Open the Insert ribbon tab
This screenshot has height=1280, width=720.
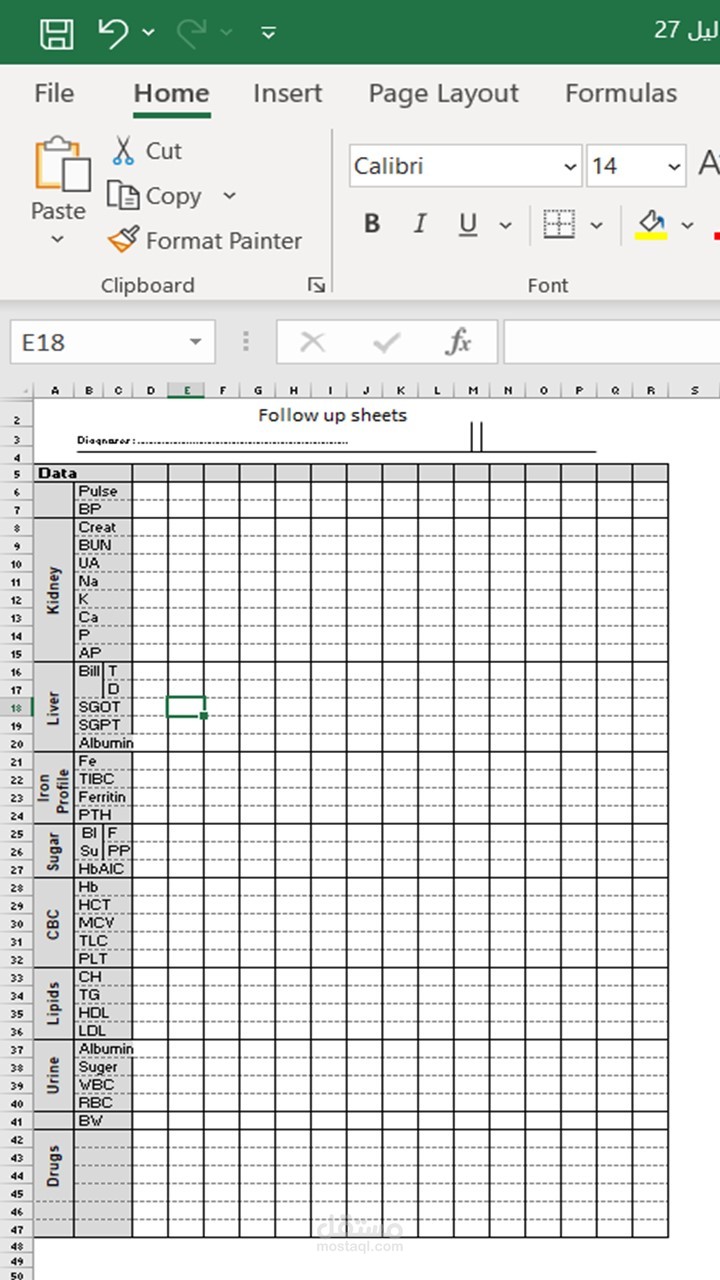click(x=288, y=93)
